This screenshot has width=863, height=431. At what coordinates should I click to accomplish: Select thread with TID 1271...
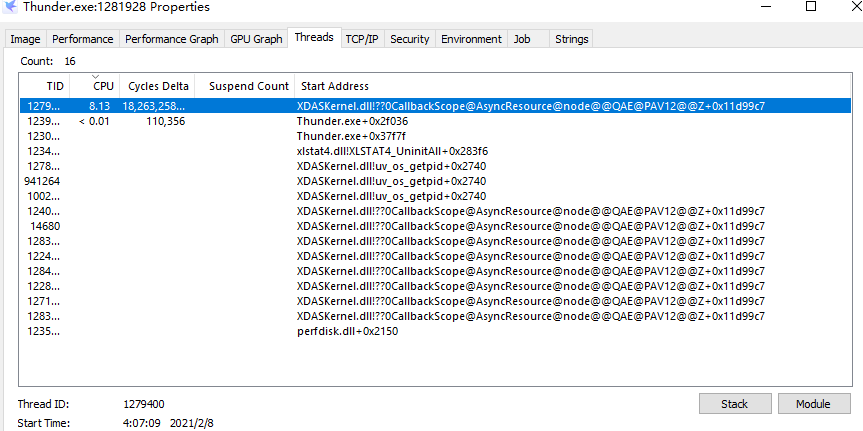pyautogui.click(x=435, y=301)
